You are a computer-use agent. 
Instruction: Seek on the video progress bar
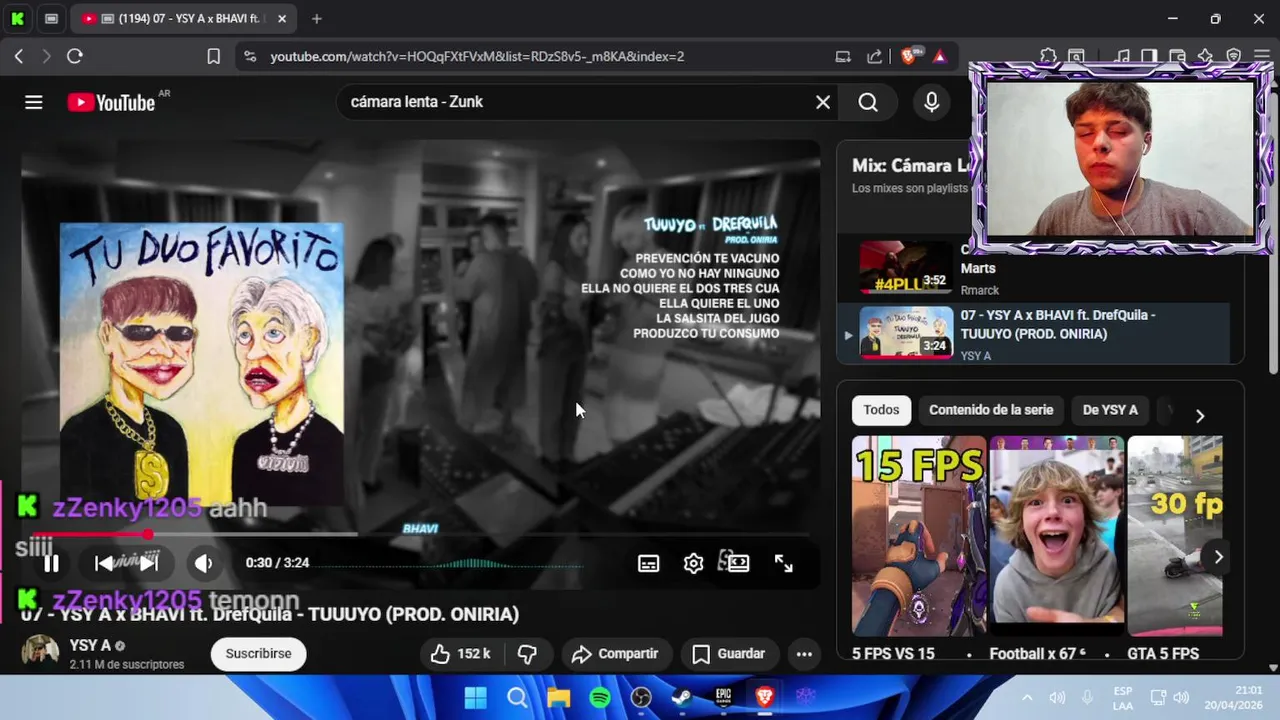tap(420, 535)
